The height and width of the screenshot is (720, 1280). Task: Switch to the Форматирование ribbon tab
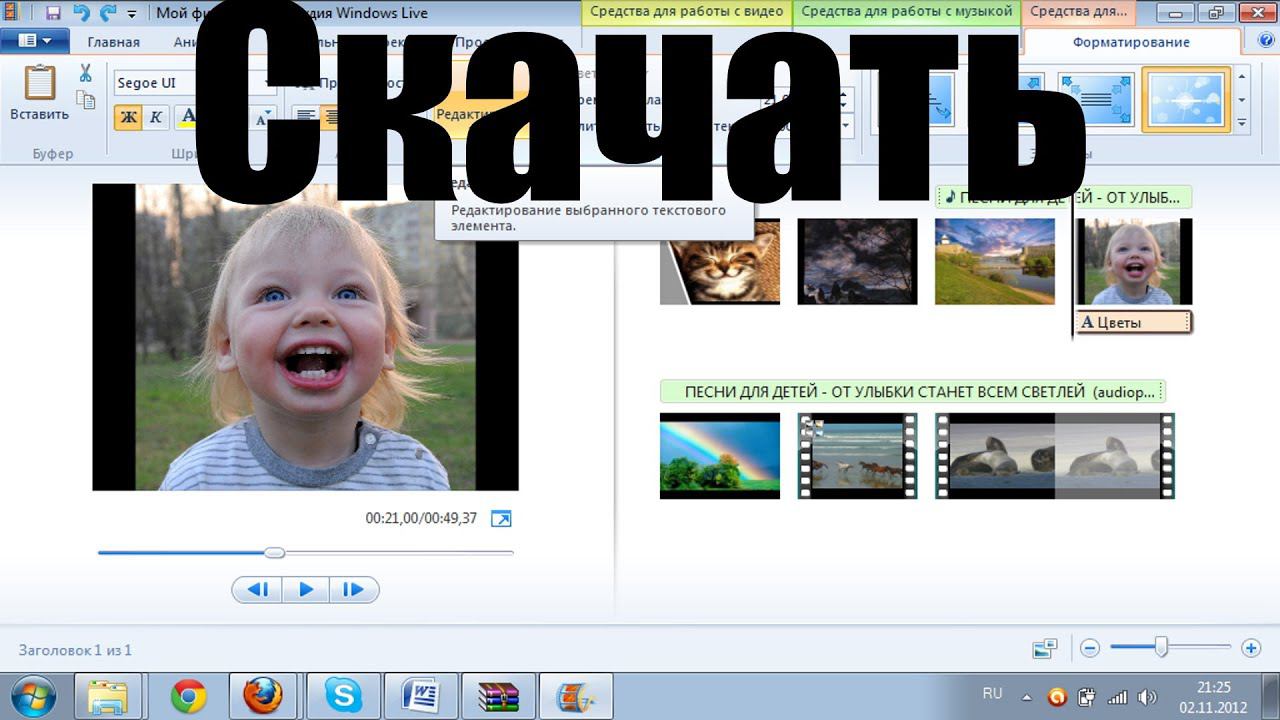1131,42
